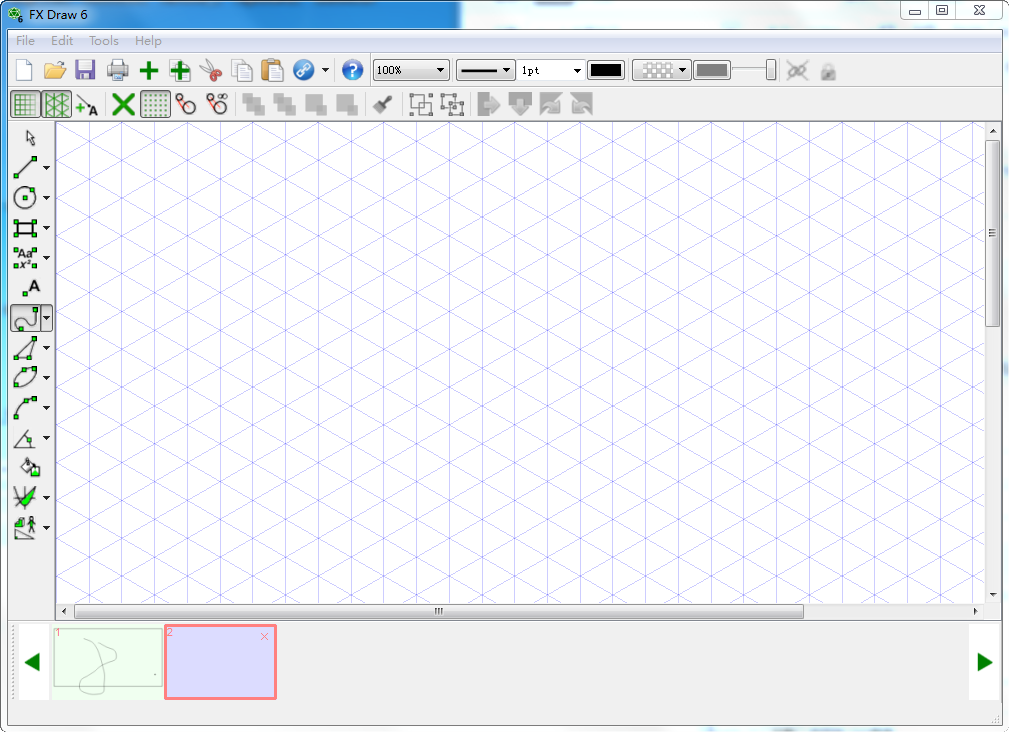Select the Equation text tool
The image size is (1010, 733).
[x=24, y=258]
